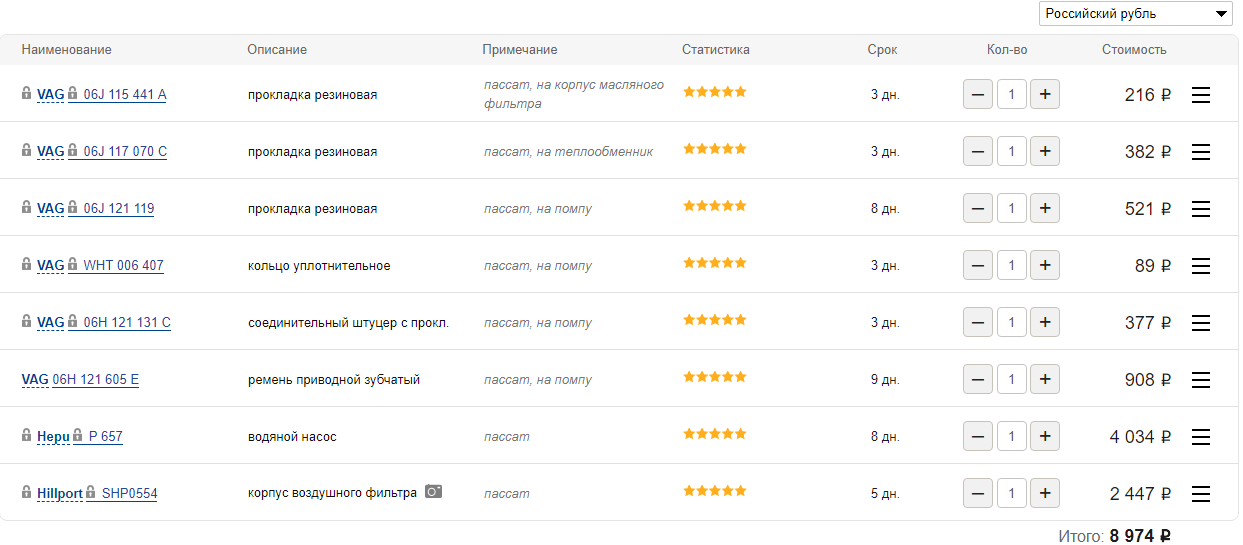Increase quantity for the Hepu P 657 pump
Screen dimensions: 1243x545
tap(1045, 437)
